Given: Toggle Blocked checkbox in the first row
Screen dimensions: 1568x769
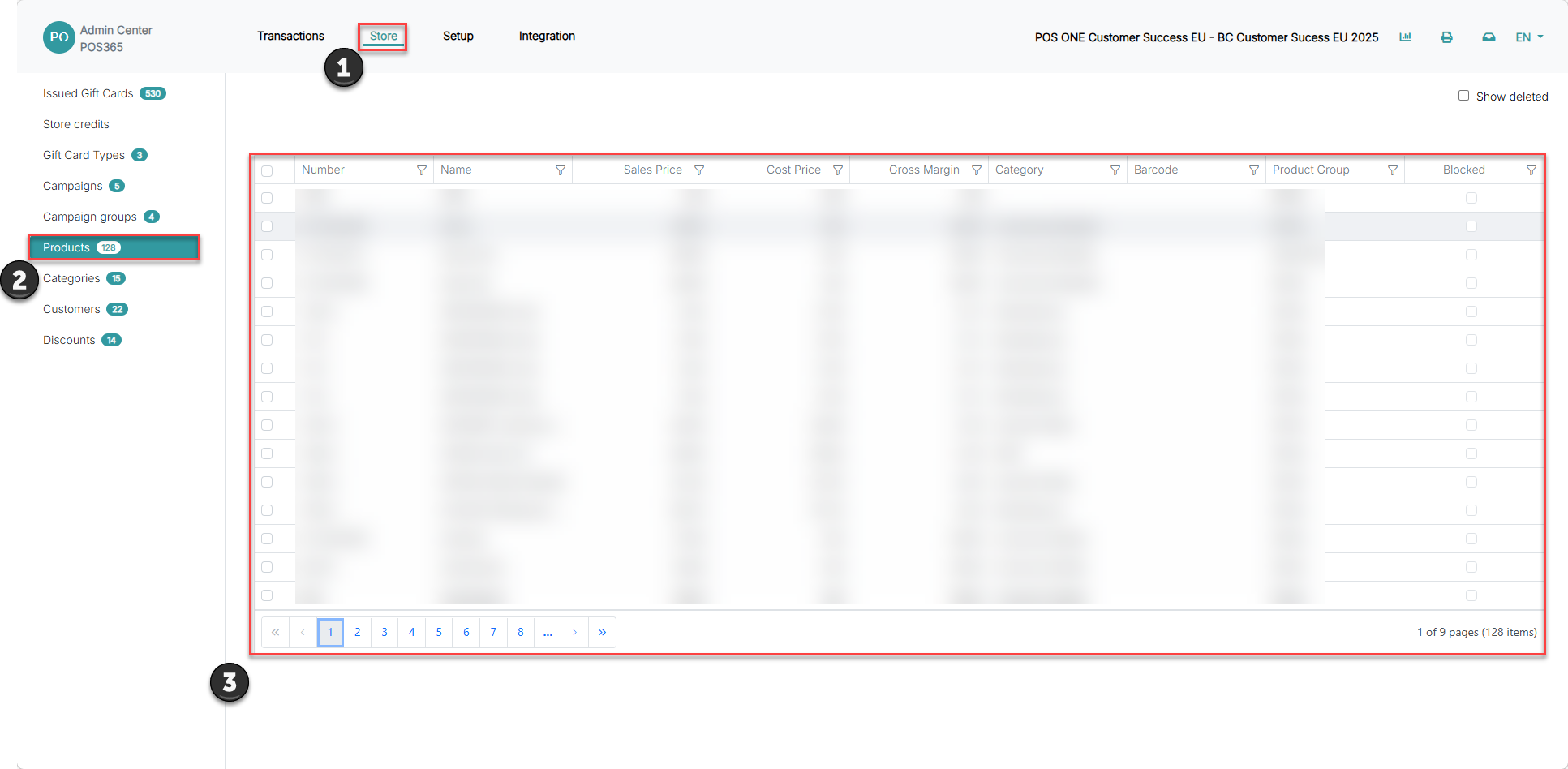Looking at the screenshot, I should click(x=1471, y=198).
